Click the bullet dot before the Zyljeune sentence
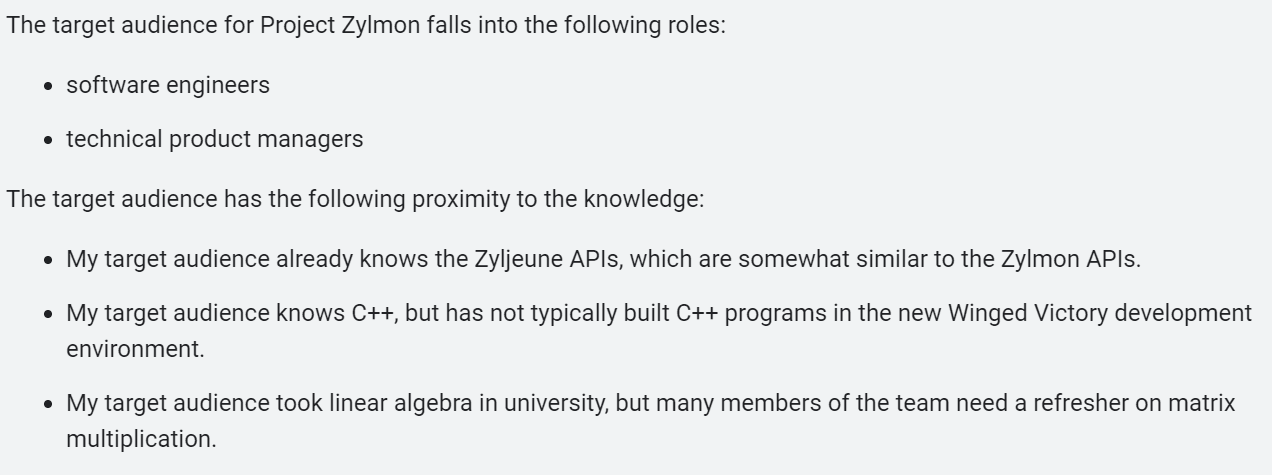 click(49, 260)
